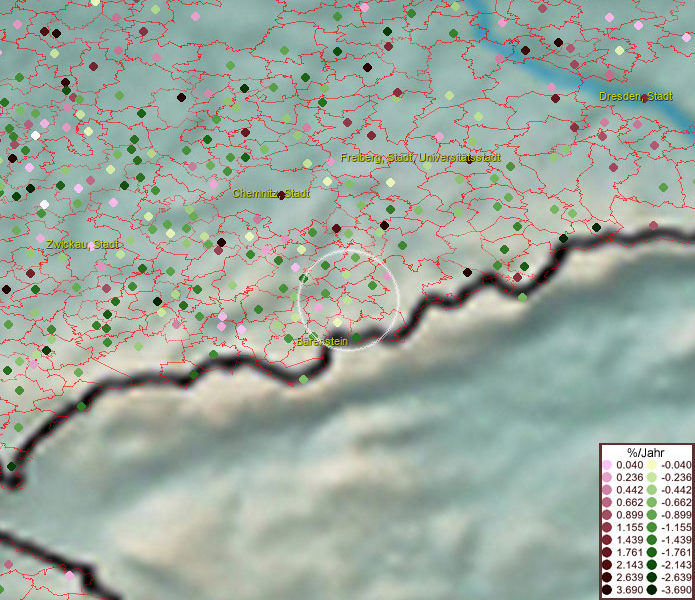Select the Chemnitz, Stadt map label
Viewport: 695px width, 600px height.
click(270, 194)
